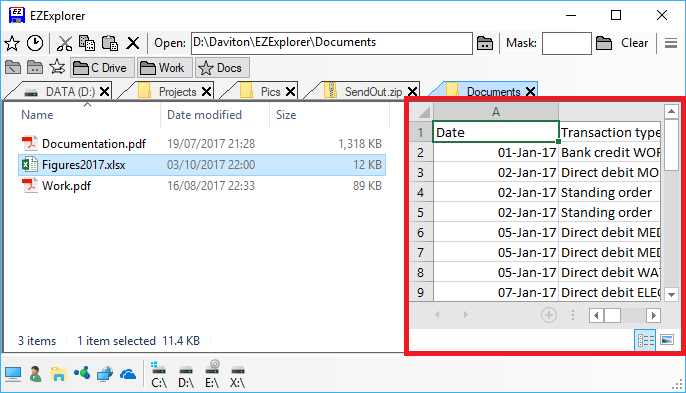Click the cut scissors icon
This screenshot has height=393, width=686.
65,43
